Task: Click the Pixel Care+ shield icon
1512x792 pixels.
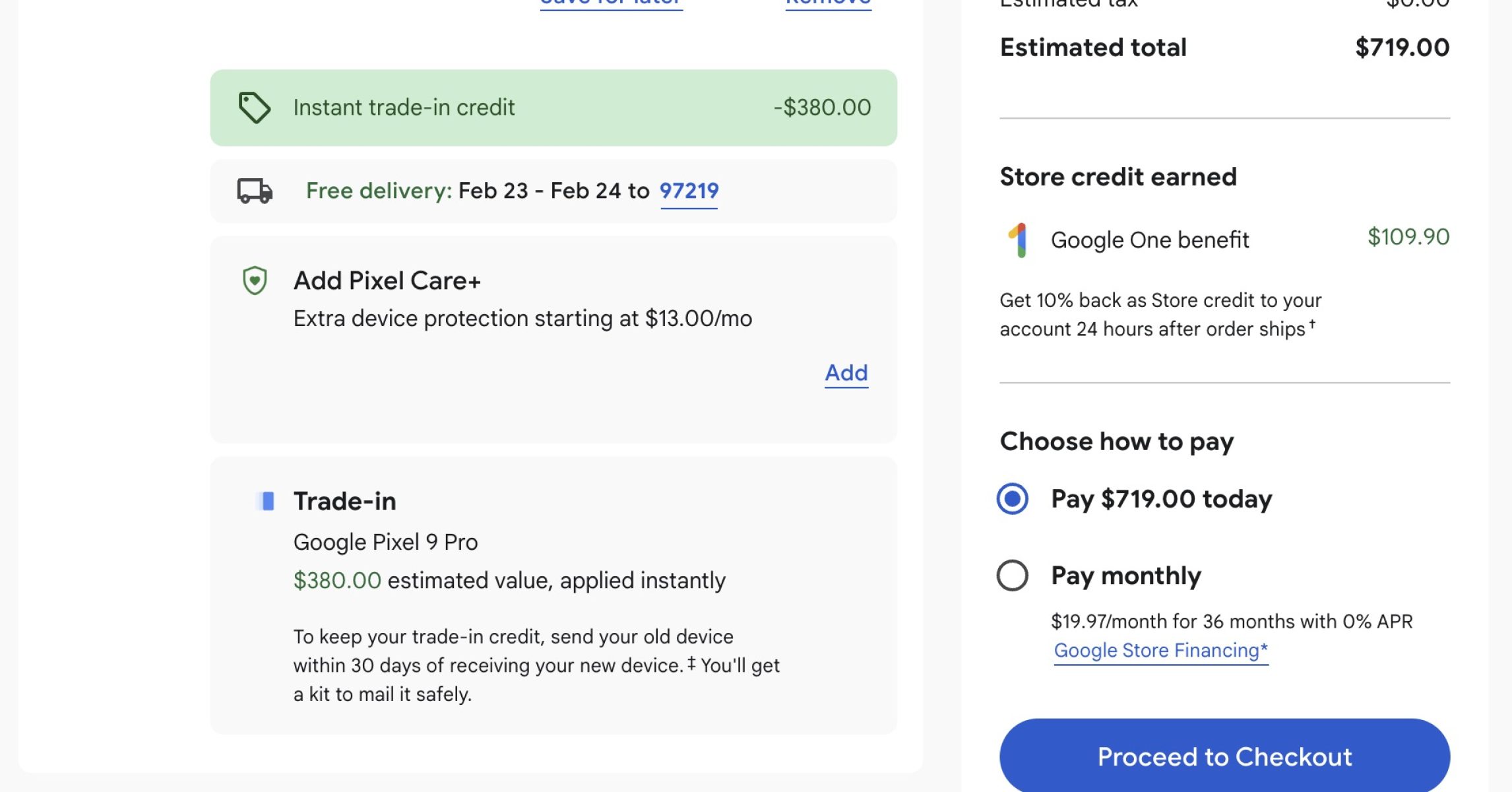Action: pos(255,280)
